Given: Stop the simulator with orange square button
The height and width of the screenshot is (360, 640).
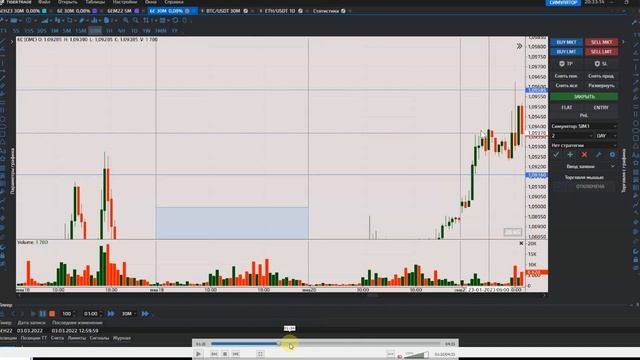Looking at the screenshot, I should point(52,313).
